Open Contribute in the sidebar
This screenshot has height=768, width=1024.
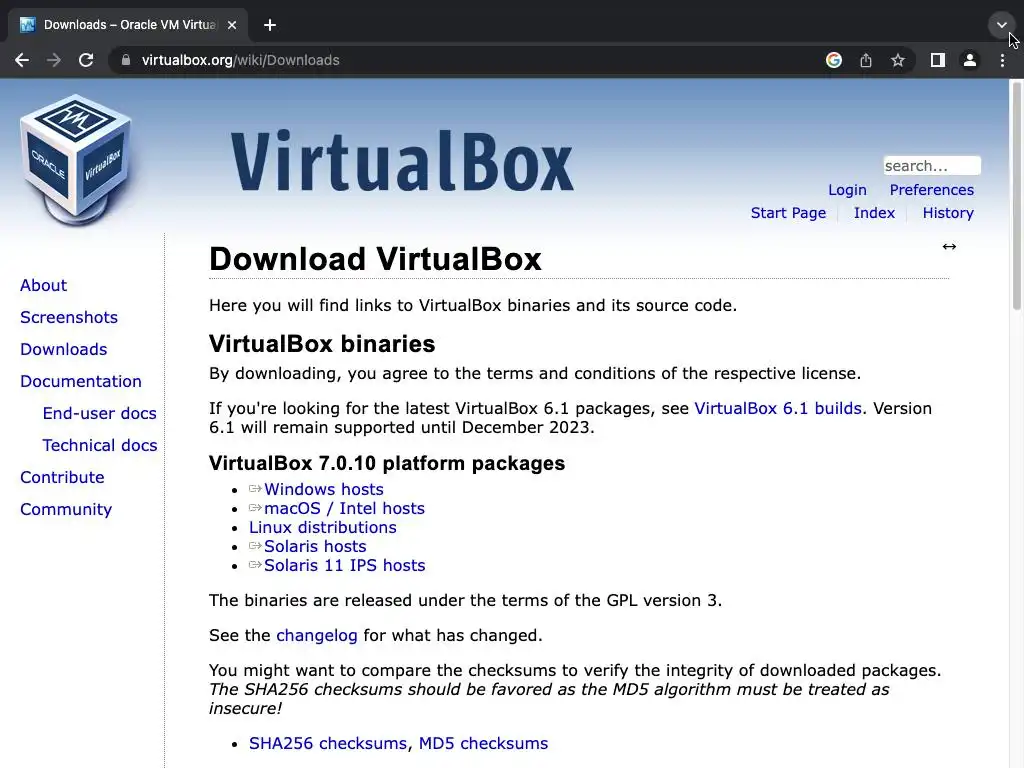(x=62, y=477)
